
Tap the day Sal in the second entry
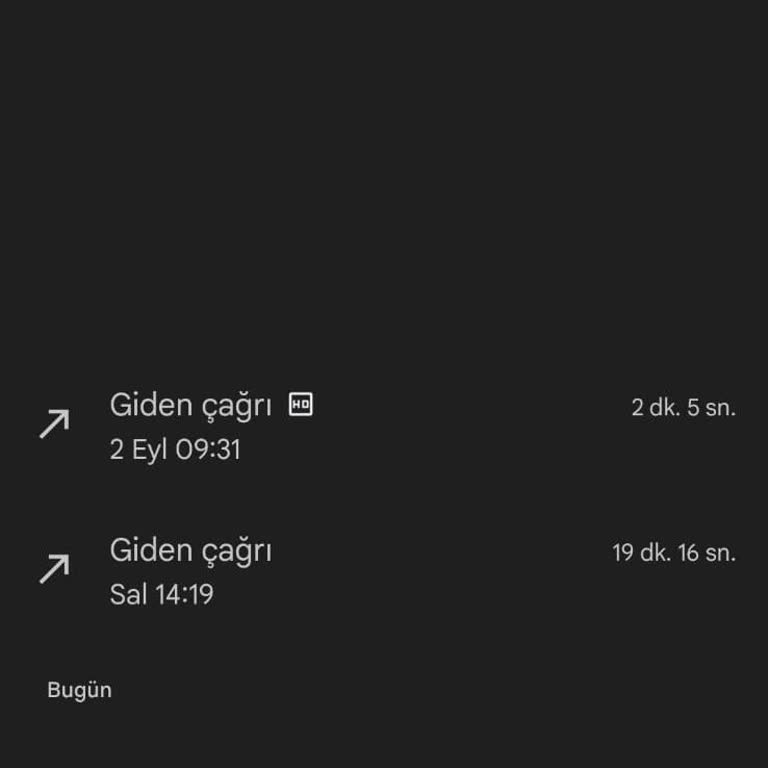[128, 595]
